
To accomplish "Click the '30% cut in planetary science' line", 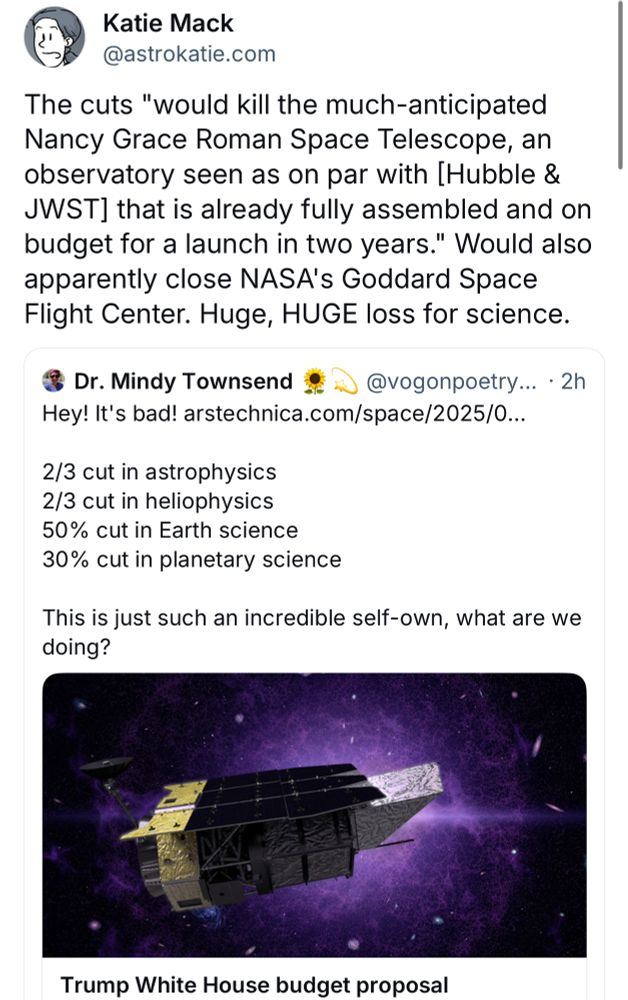I will point(192,560).
